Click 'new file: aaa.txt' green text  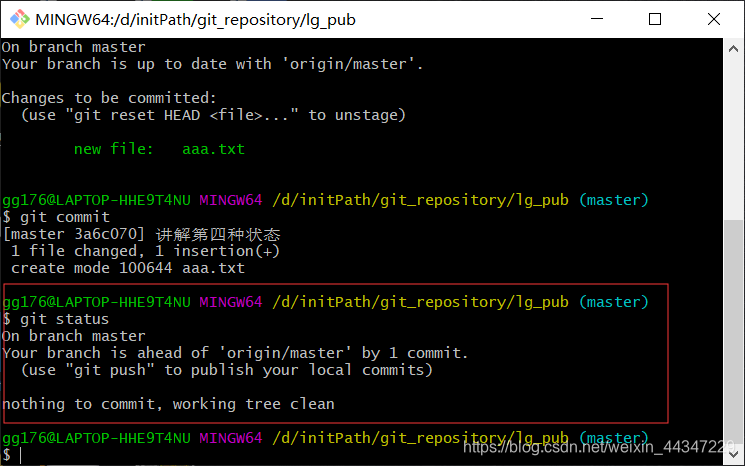(x=159, y=149)
